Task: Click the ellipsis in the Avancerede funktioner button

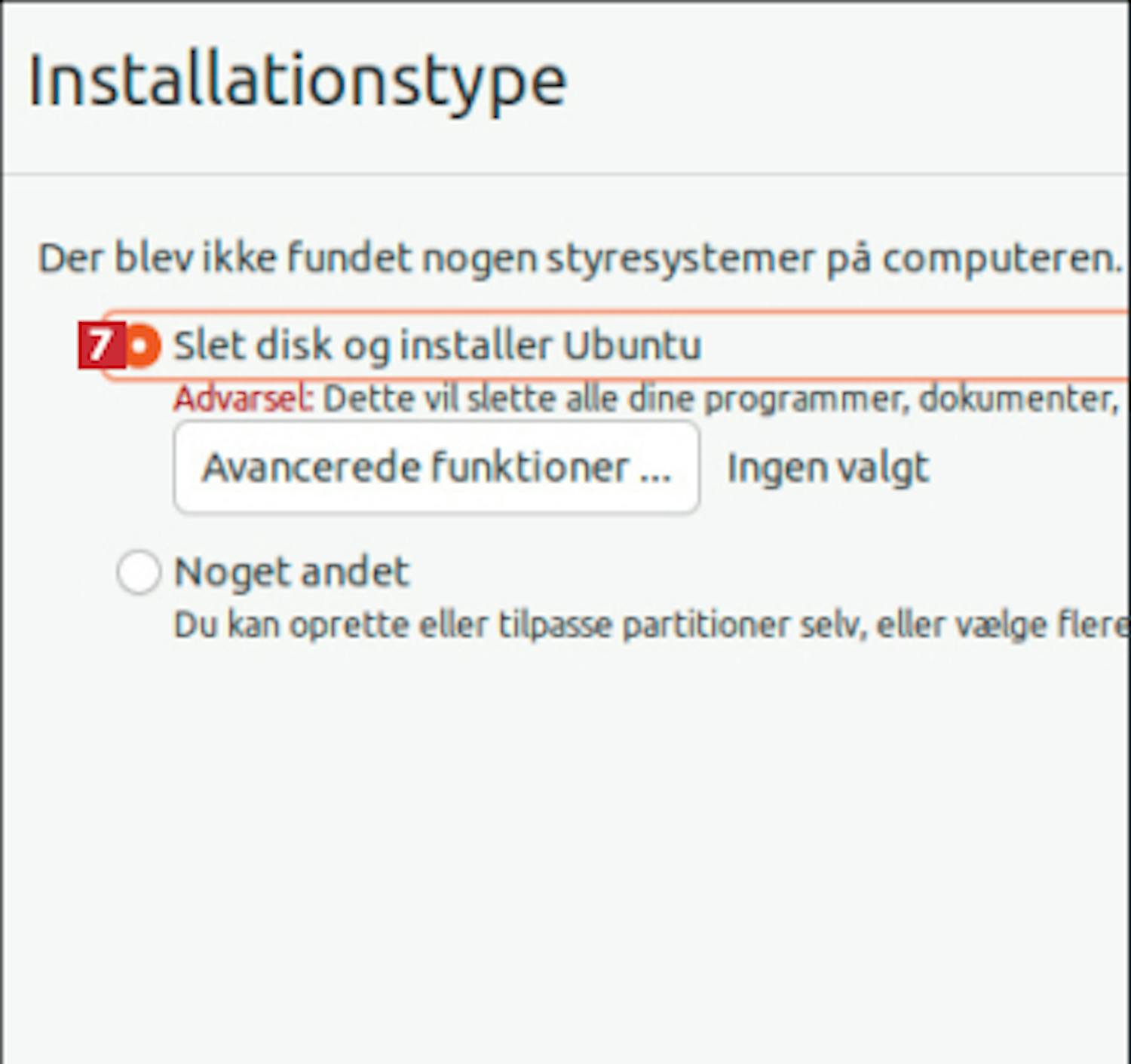Action: (x=654, y=469)
